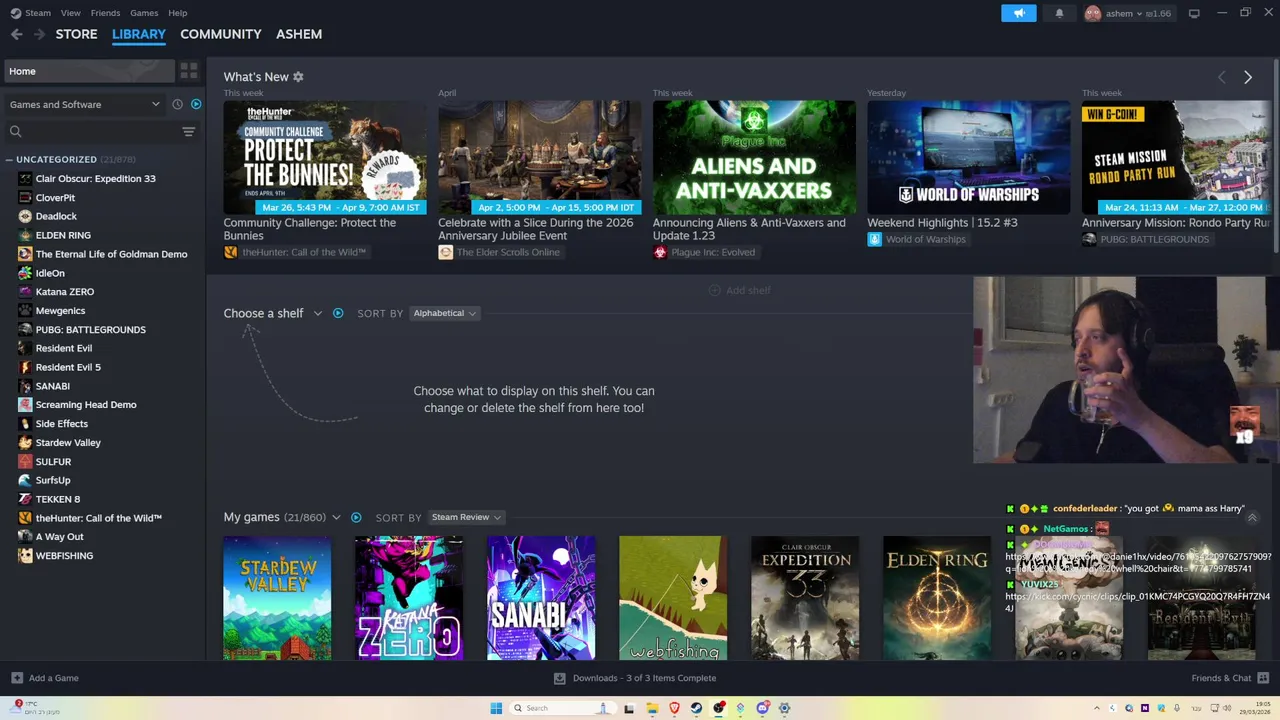
Task: Toggle ready-to-play filter on My games shelf
Action: tap(356, 517)
